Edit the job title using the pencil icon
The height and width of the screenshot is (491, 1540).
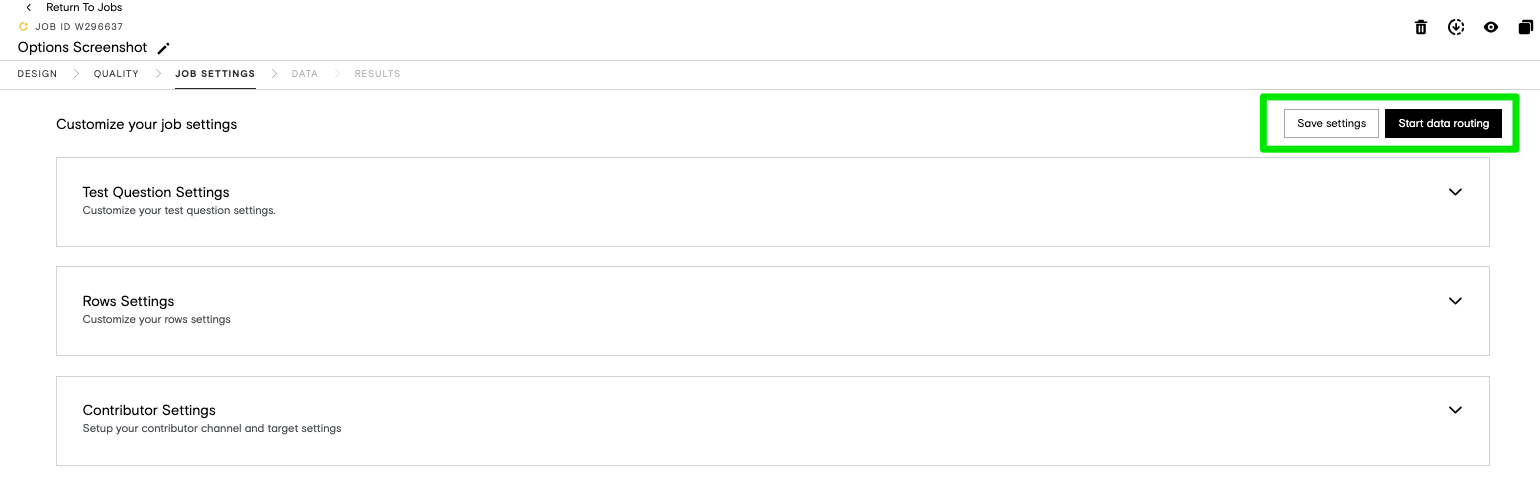[164, 48]
